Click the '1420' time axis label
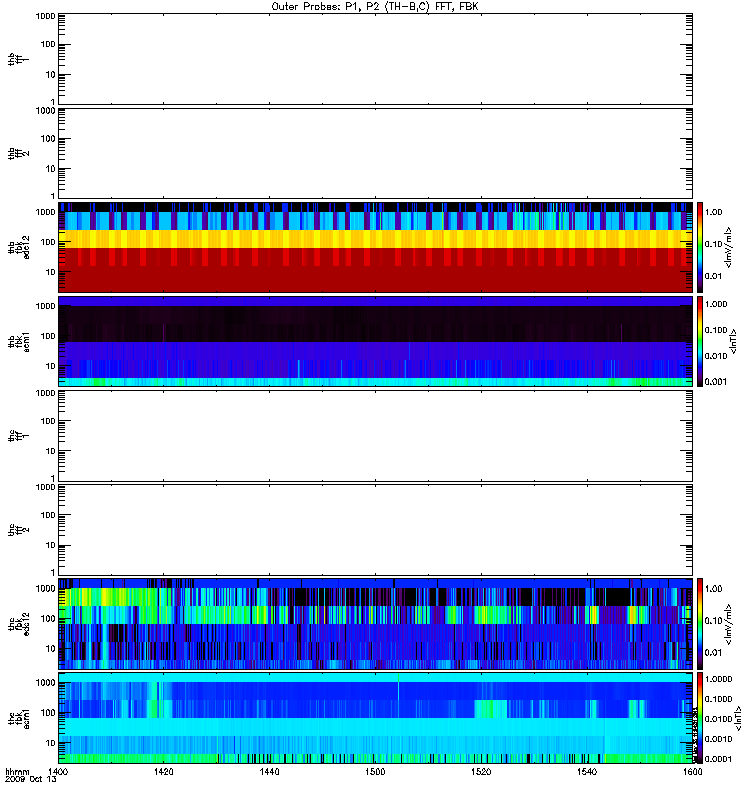The image size is (750, 800). [163, 771]
